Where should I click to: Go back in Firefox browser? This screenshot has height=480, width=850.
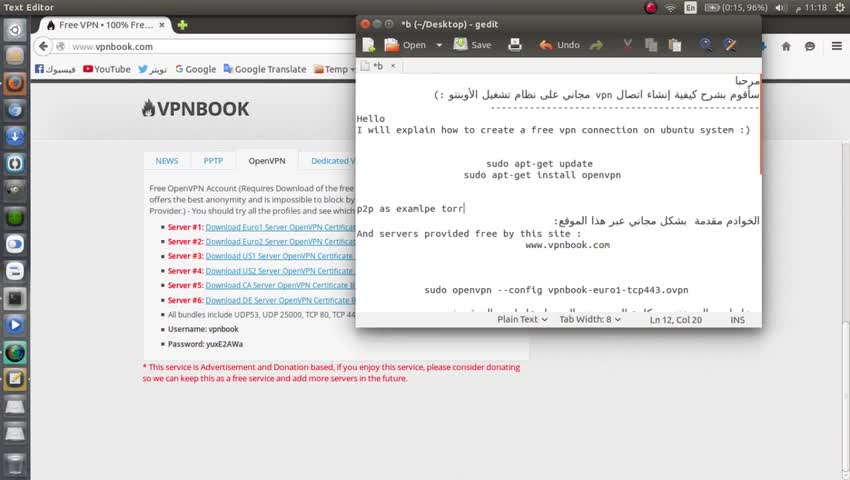(x=43, y=46)
